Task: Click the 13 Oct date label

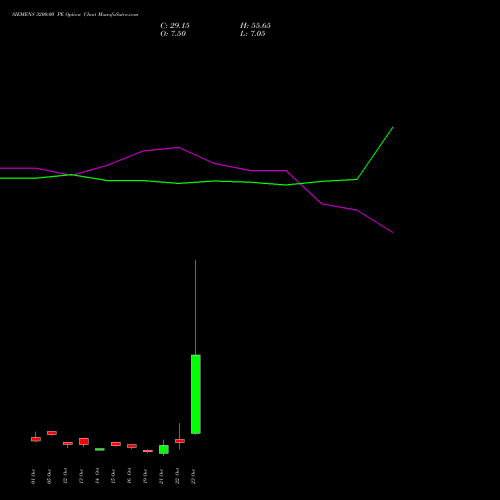Action: click(81, 476)
